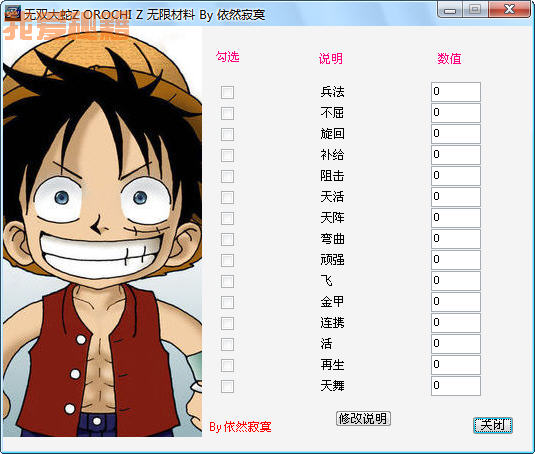Tick the 不屈 checkbox
This screenshot has height=454, width=535.
(x=227, y=113)
